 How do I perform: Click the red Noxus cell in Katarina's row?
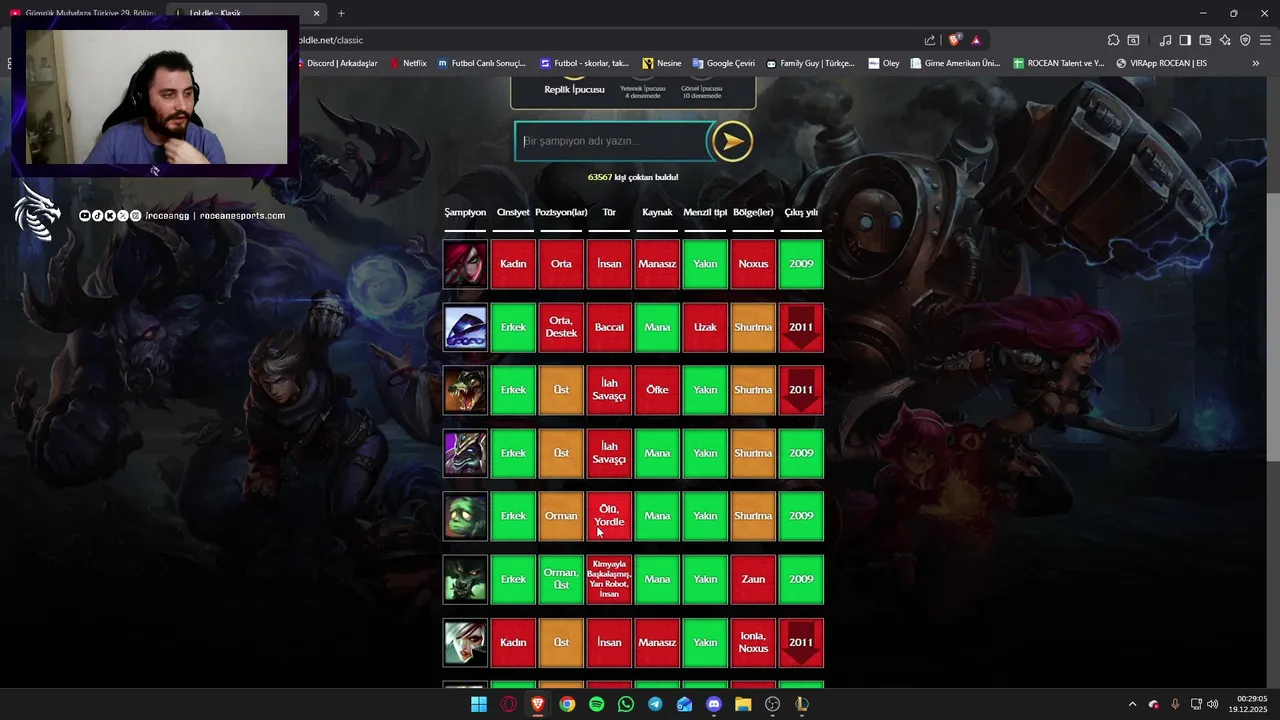tap(753, 264)
